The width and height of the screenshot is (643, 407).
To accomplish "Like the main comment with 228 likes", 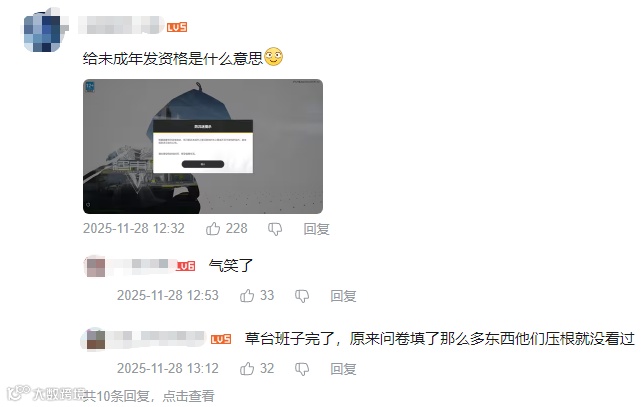I will [x=213, y=229].
